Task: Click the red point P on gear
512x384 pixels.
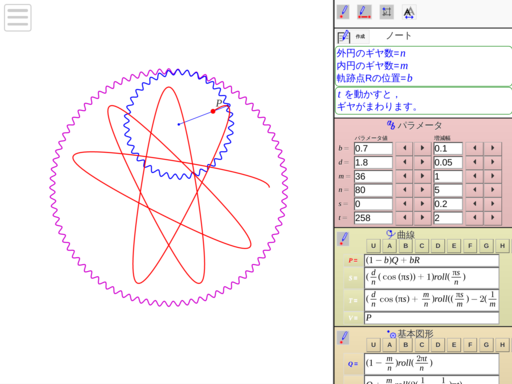Action: click(x=213, y=111)
